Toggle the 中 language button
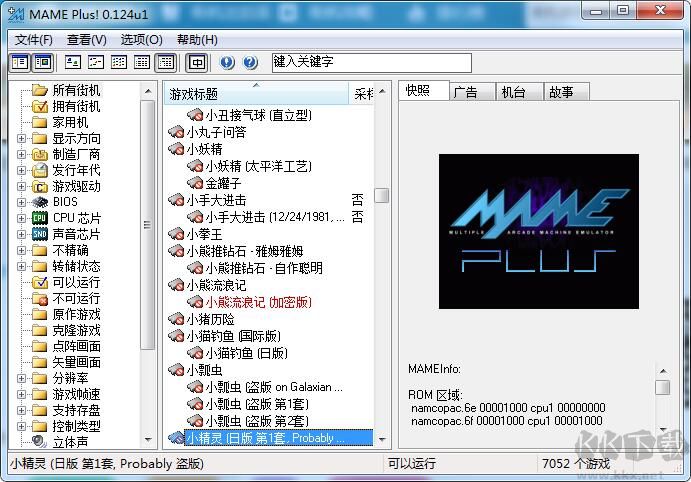Image resolution: width=691 pixels, height=482 pixels. tap(197, 62)
